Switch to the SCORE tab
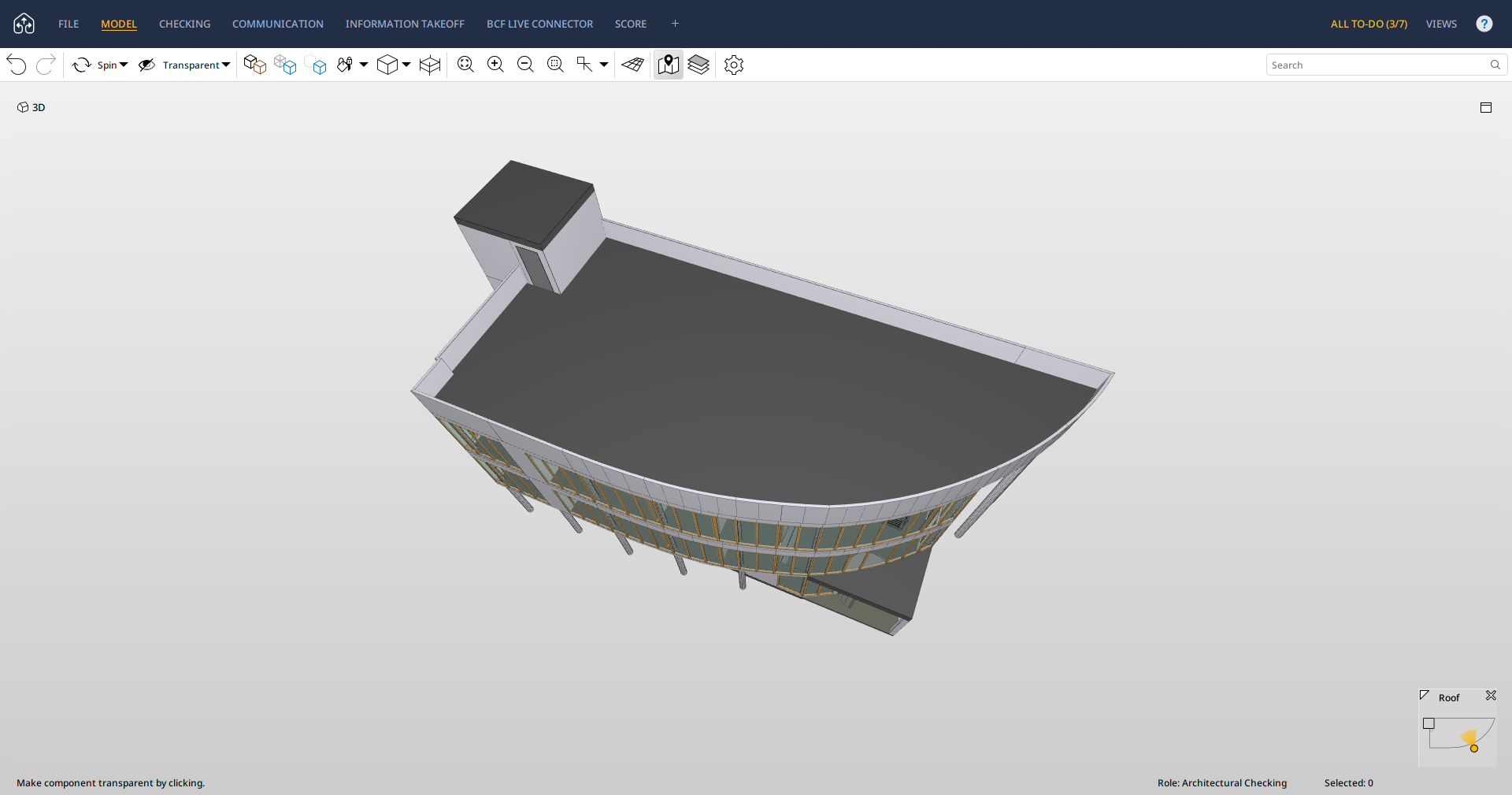Viewport: 1512px width, 795px height. click(x=631, y=24)
